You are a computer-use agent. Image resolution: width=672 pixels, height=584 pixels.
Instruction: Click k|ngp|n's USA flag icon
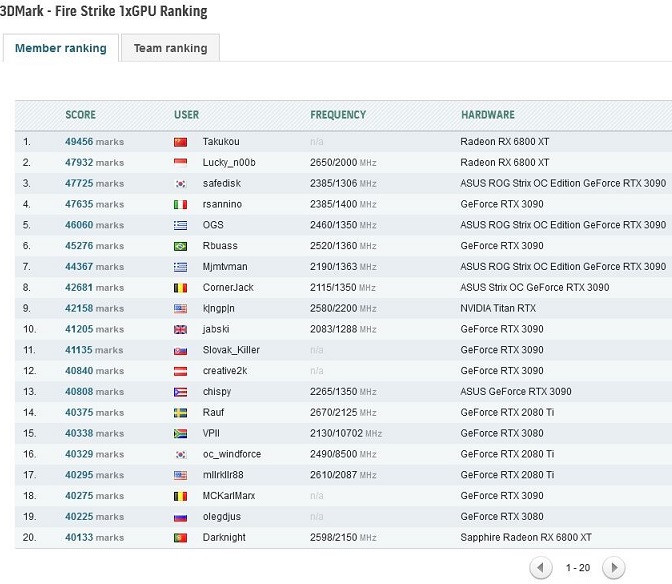coord(180,308)
